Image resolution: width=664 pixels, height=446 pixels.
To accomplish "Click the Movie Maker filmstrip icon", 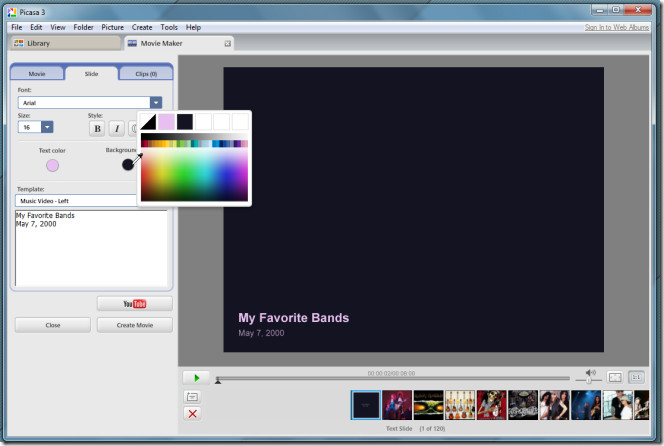I will click(x=132, y=43).
